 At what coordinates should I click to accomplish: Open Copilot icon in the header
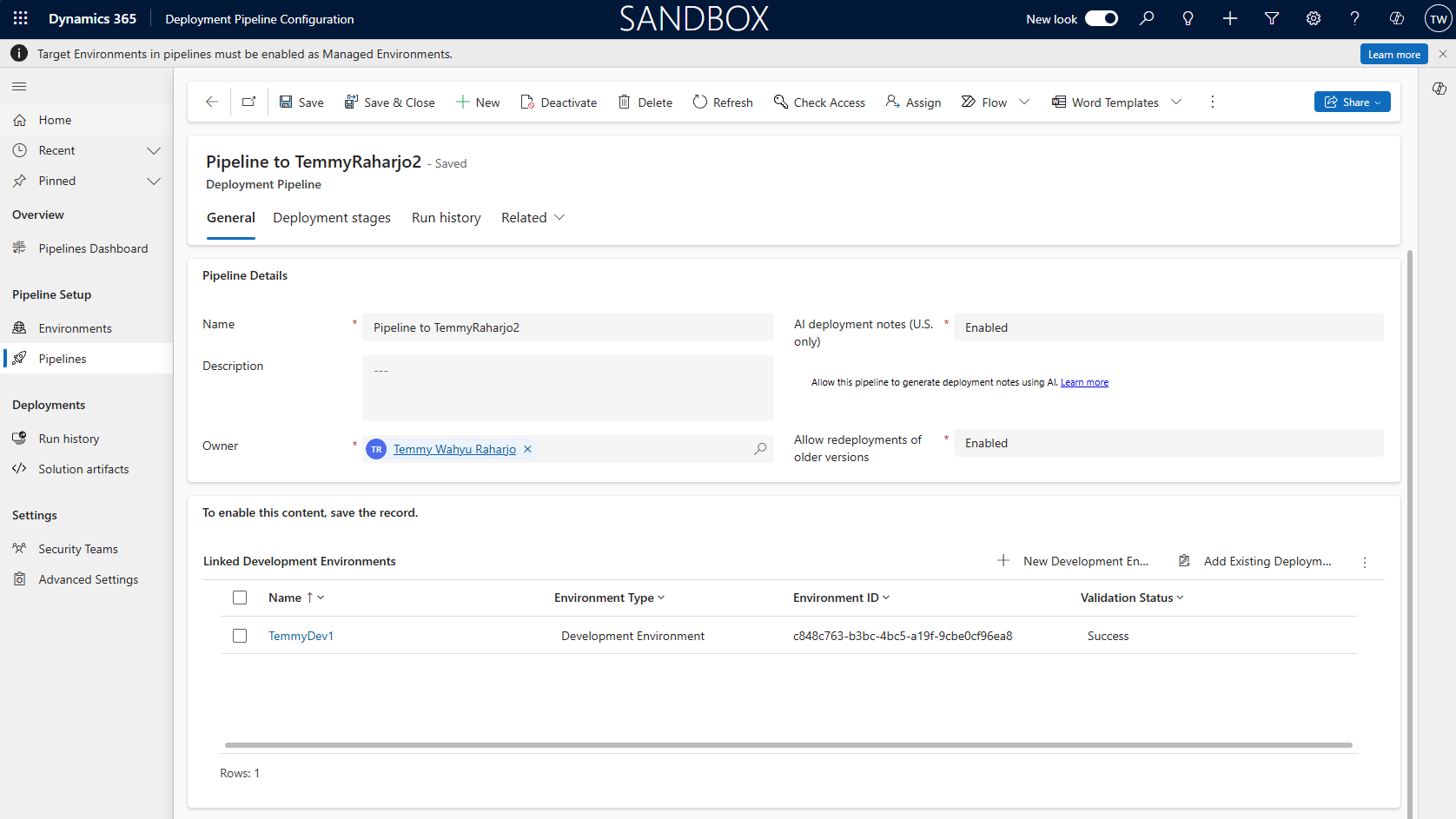(x=1397, y=18)
